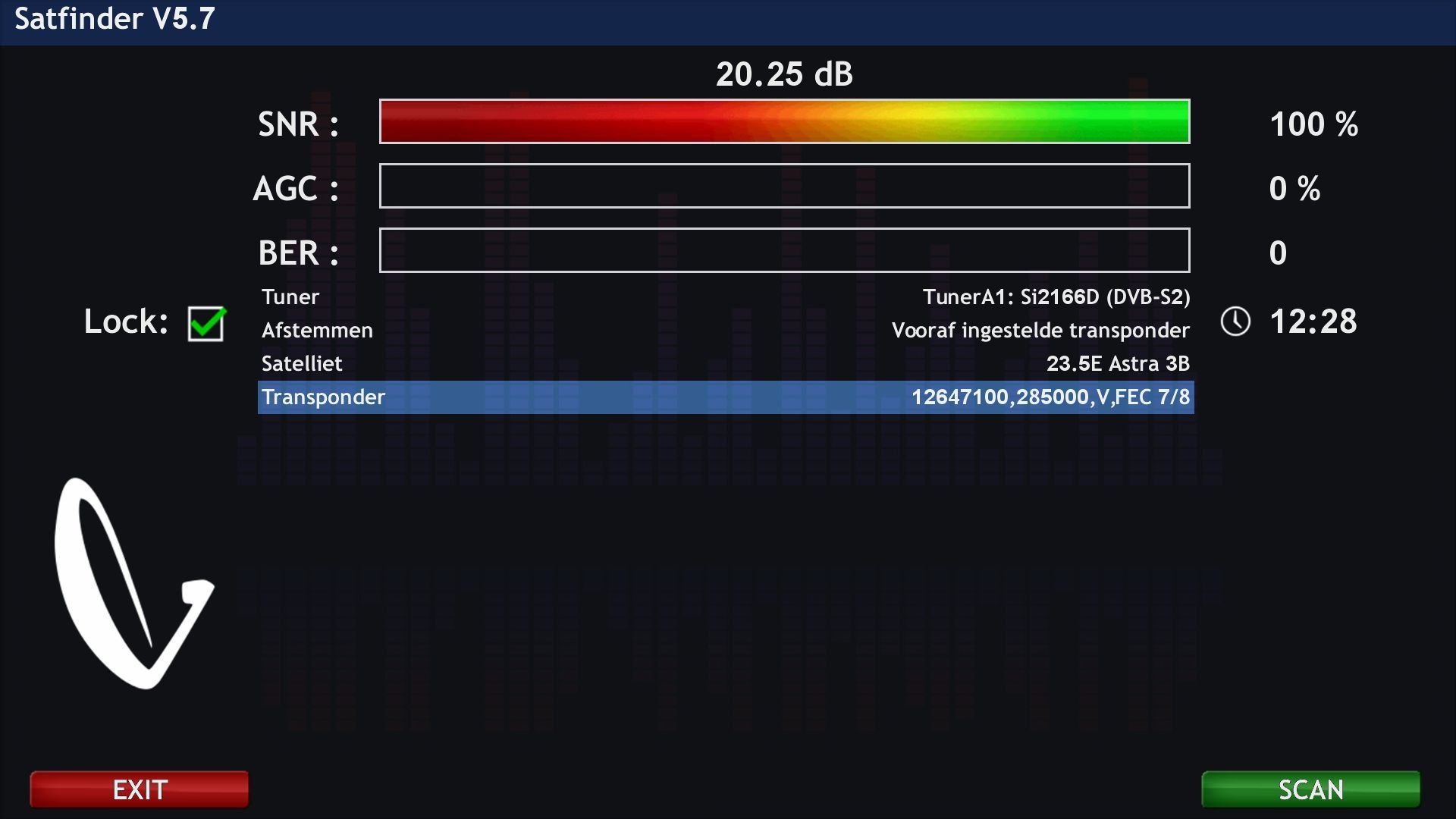Change the TunerA1 Si2166D value
This screenshot has height=819, width=1456.
pos(1056,297)
